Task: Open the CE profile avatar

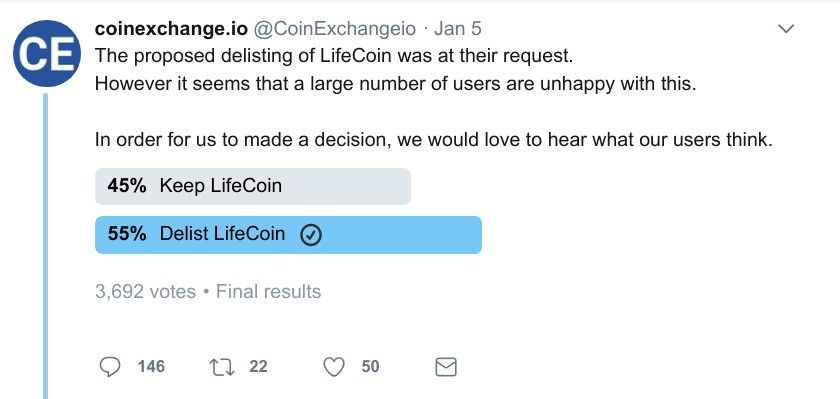Action: [x=47, y=54]
